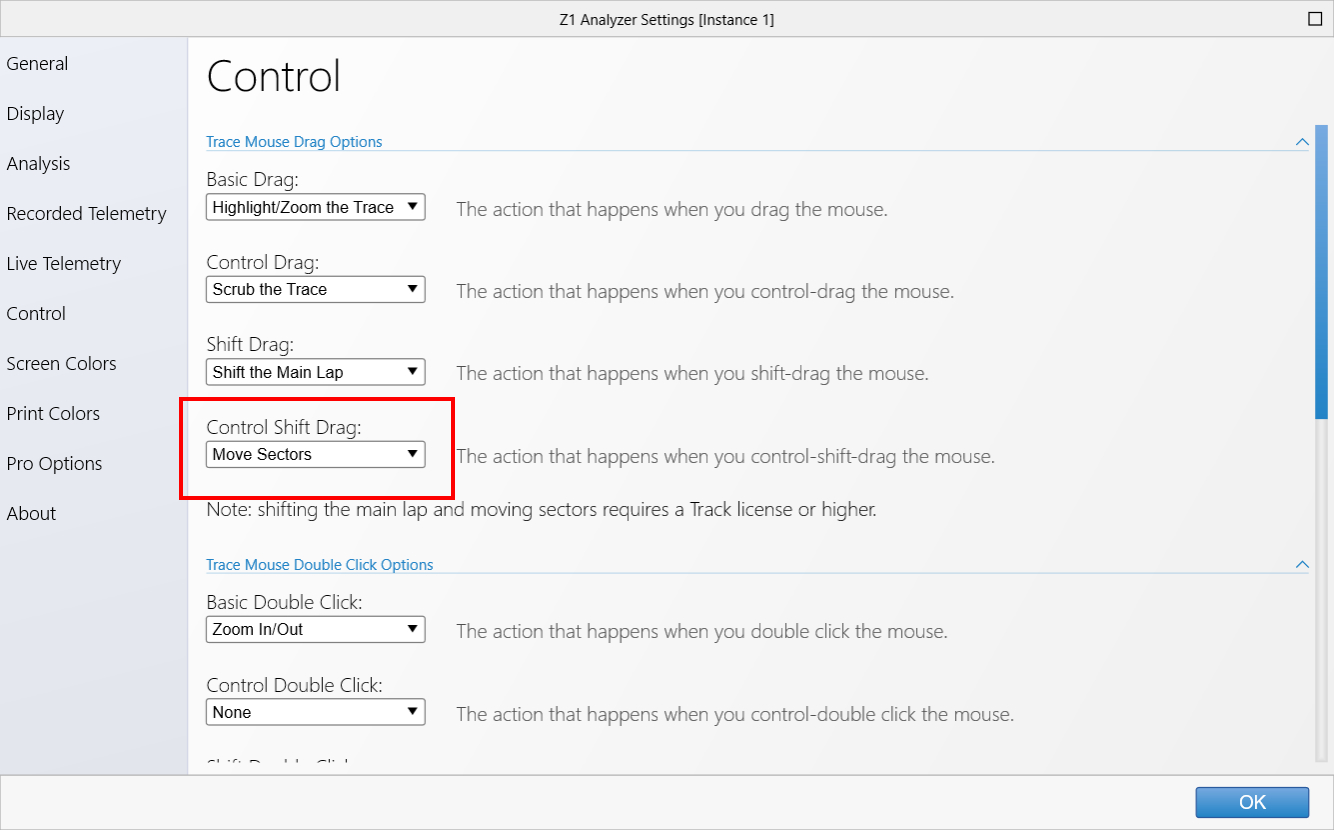Open the Control Shift Drag dropdown
The width and height of the screenshot is (1334, 830).
pos(316,454)
